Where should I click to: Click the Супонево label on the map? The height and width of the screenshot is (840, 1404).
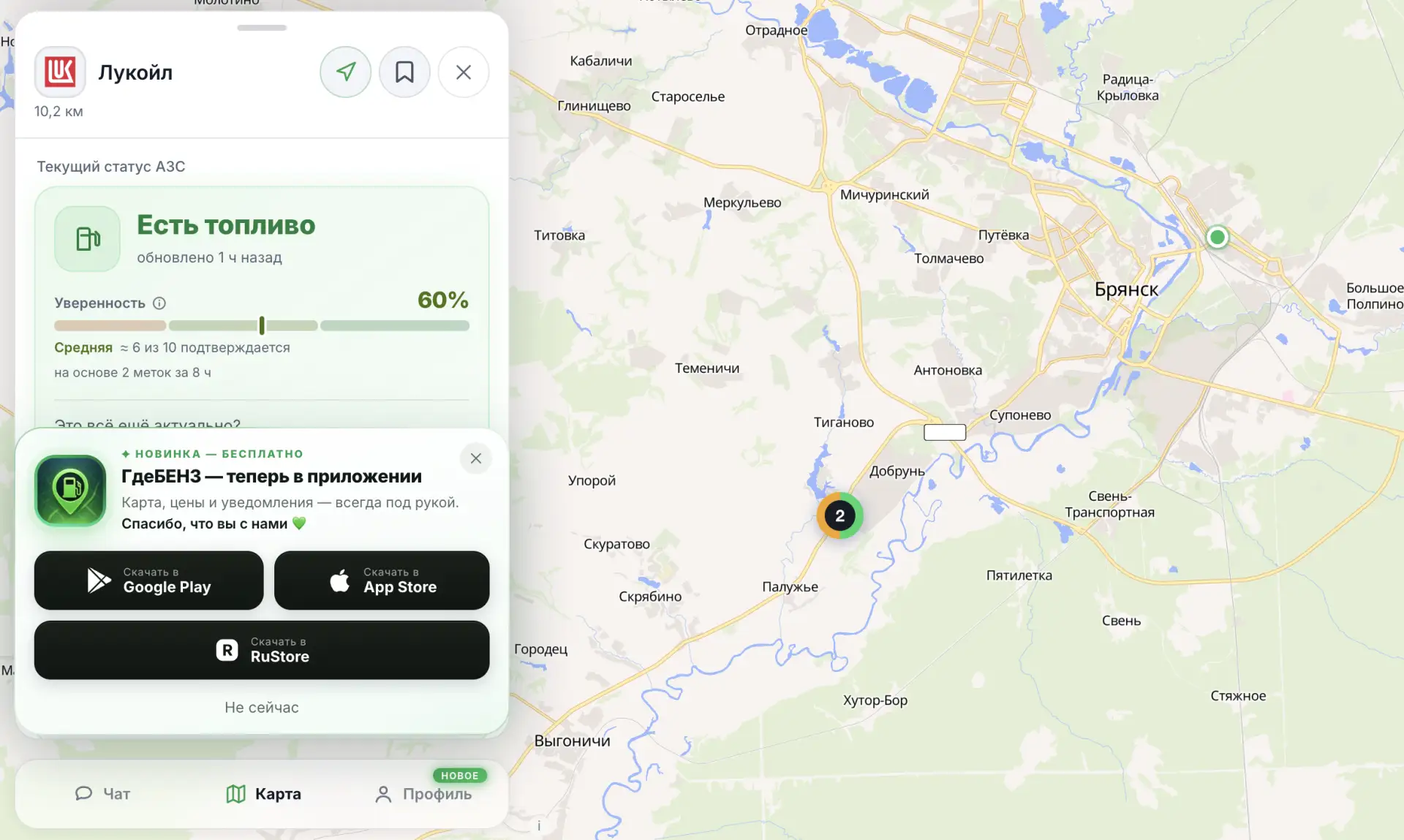click(1020, 415)
